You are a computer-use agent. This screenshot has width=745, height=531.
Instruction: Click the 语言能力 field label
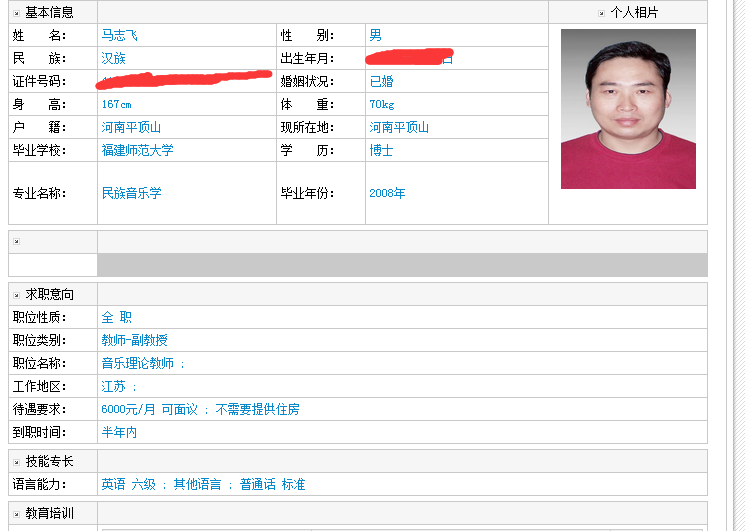(39, 484)
